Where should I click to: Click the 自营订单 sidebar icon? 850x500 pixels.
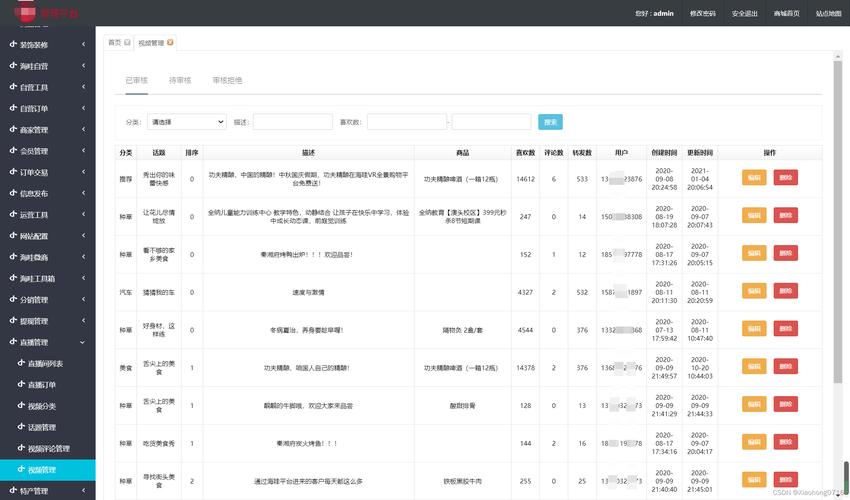(x=13, y=107)
